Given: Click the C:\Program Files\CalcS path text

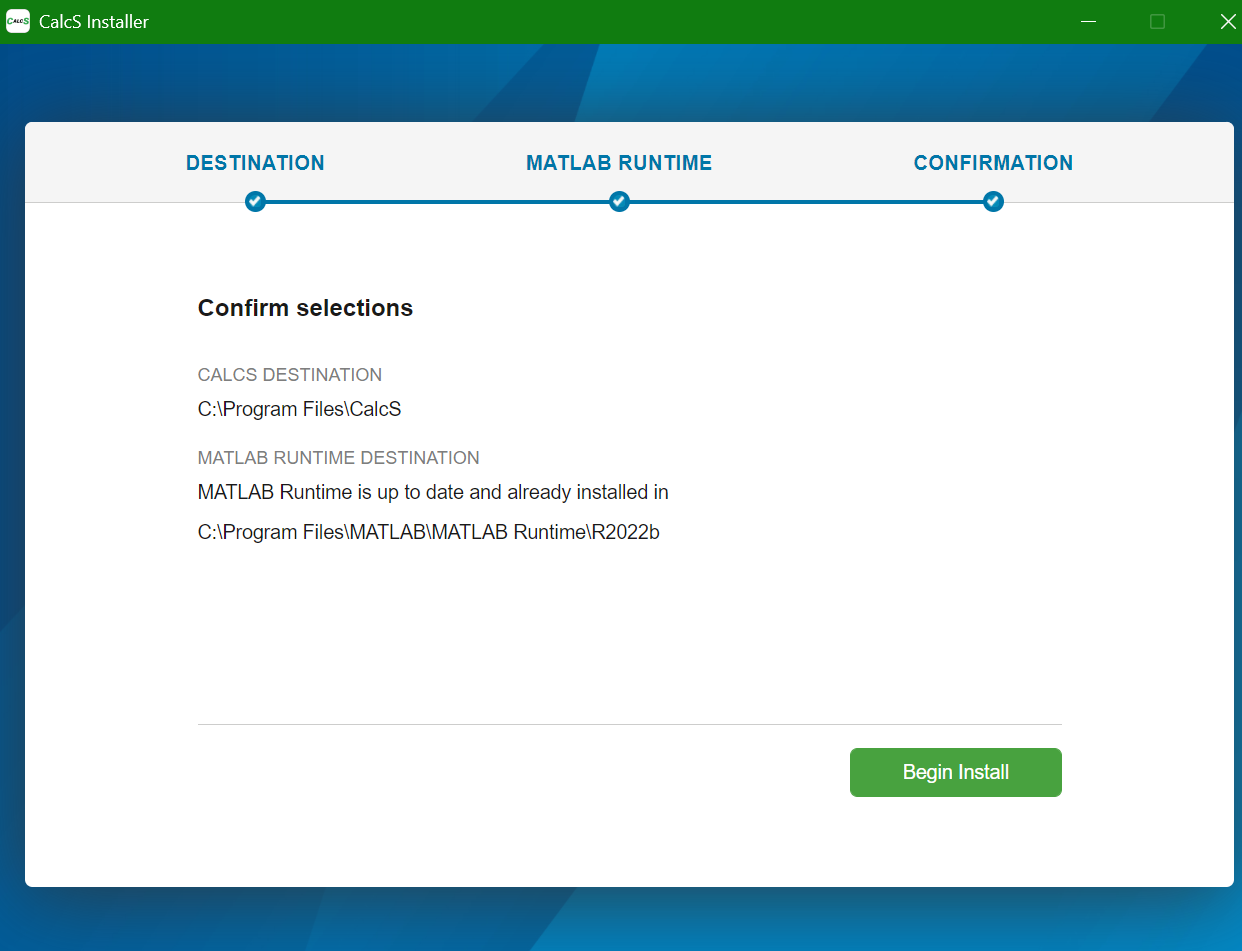Looking at the screenshot, I should pyautogui.click(x=299, y=409).
